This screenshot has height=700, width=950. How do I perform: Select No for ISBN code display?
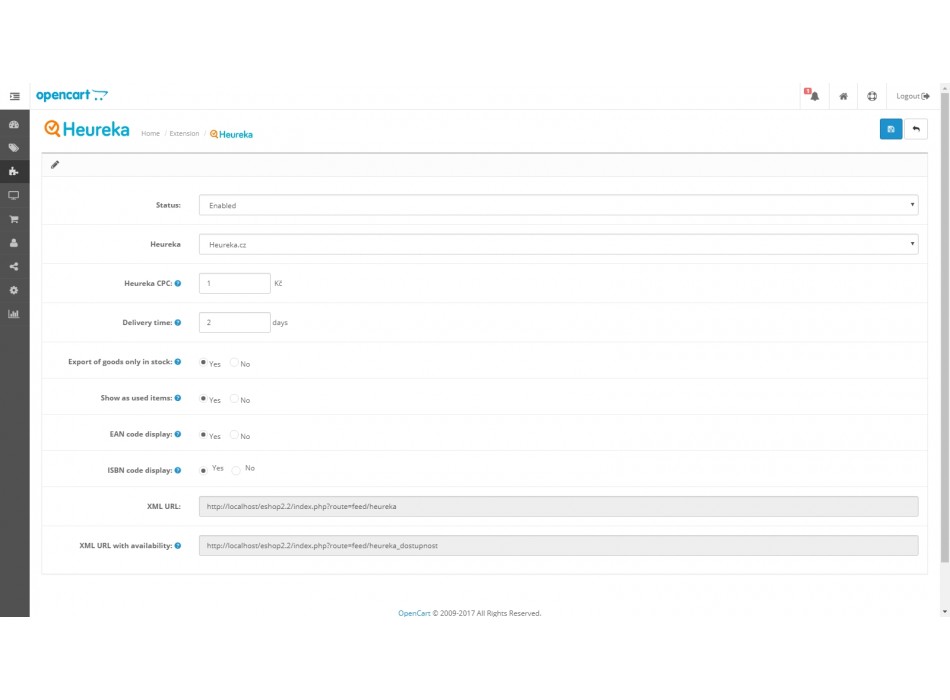(x=236, y=470)
